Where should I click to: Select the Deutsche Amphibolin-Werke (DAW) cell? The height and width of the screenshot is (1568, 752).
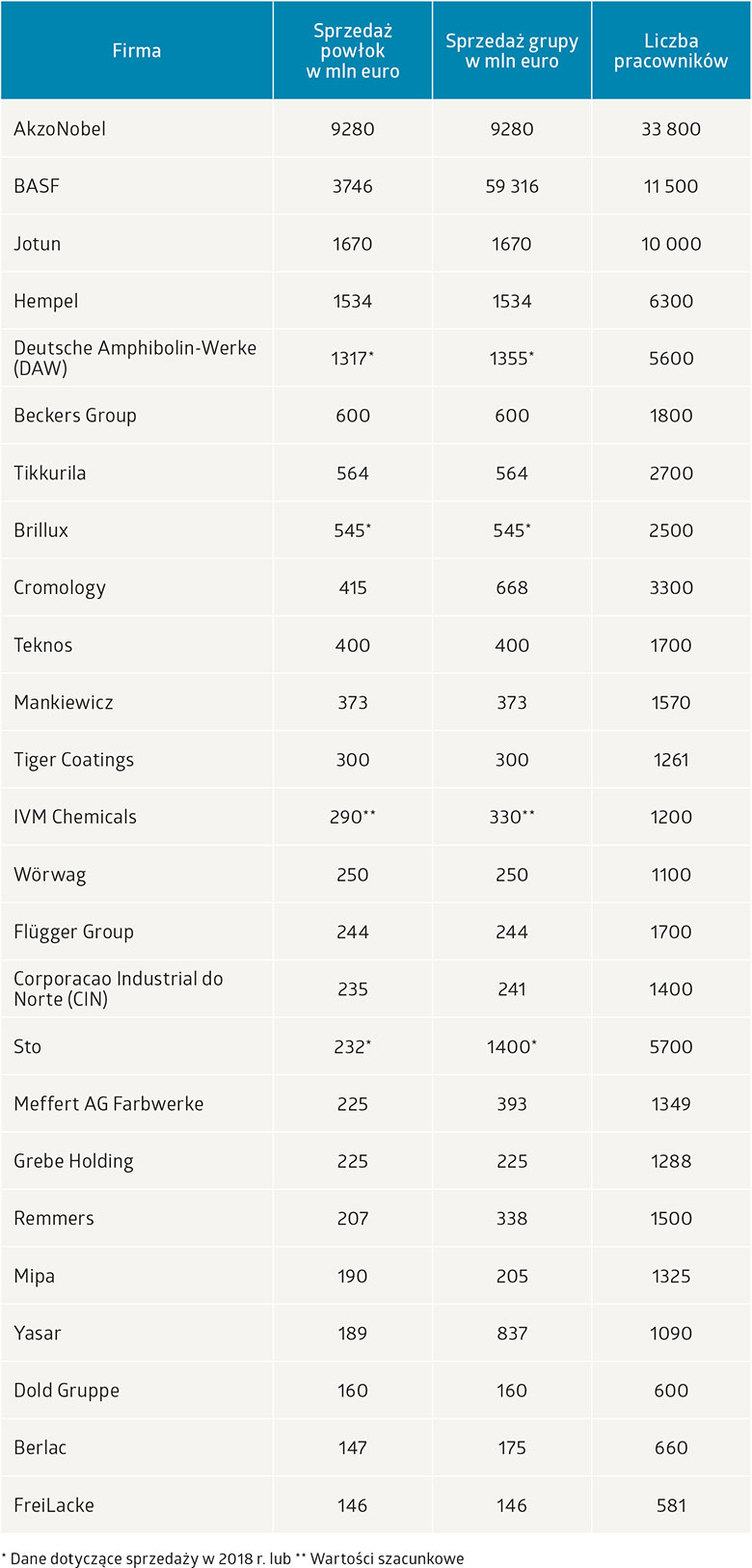click(x=135, y=358)
